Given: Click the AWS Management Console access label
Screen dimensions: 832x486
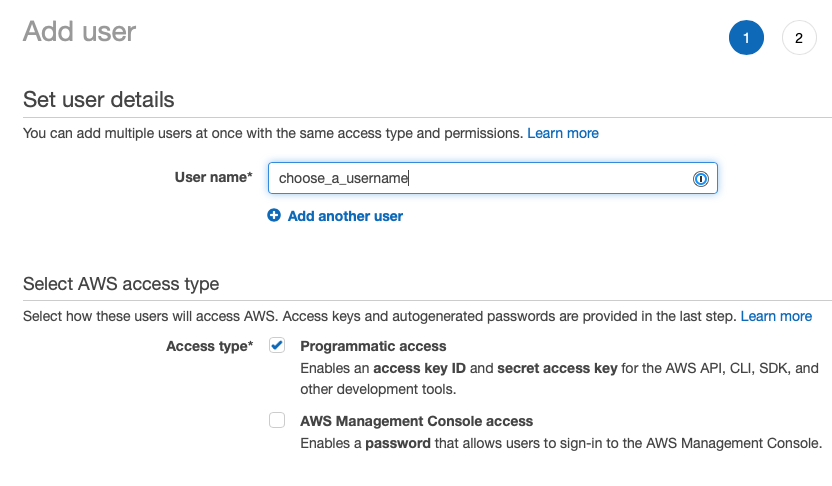Looking at the screenshot, I should point(416,422).
